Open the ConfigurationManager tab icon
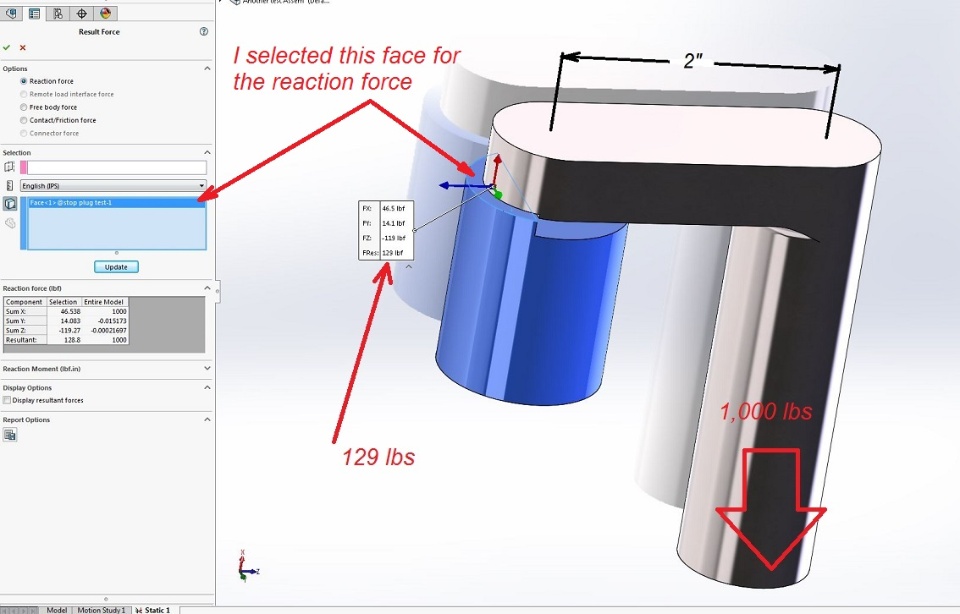 coord(58,13)
